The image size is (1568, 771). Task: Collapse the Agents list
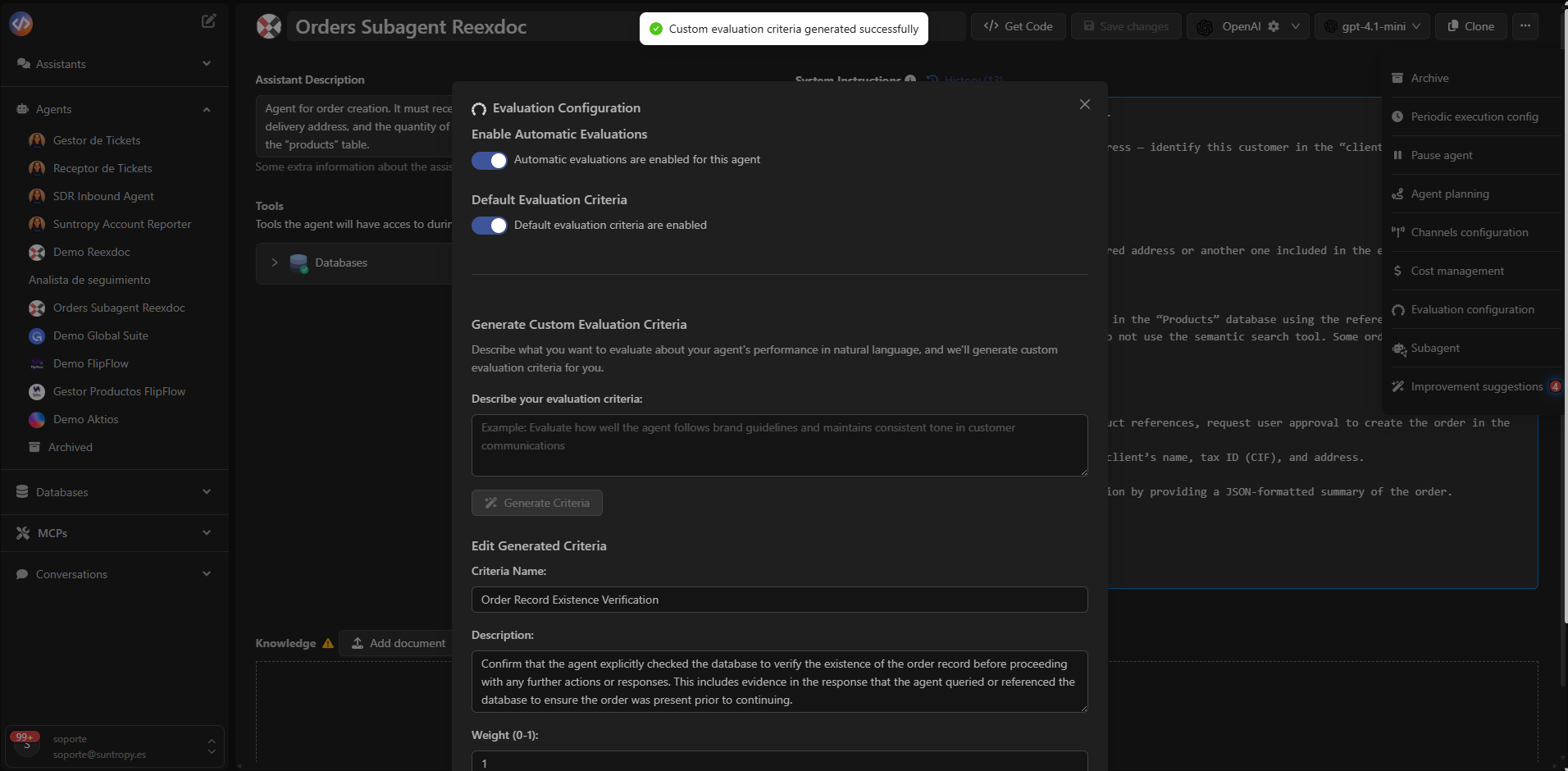coord(206,109)
